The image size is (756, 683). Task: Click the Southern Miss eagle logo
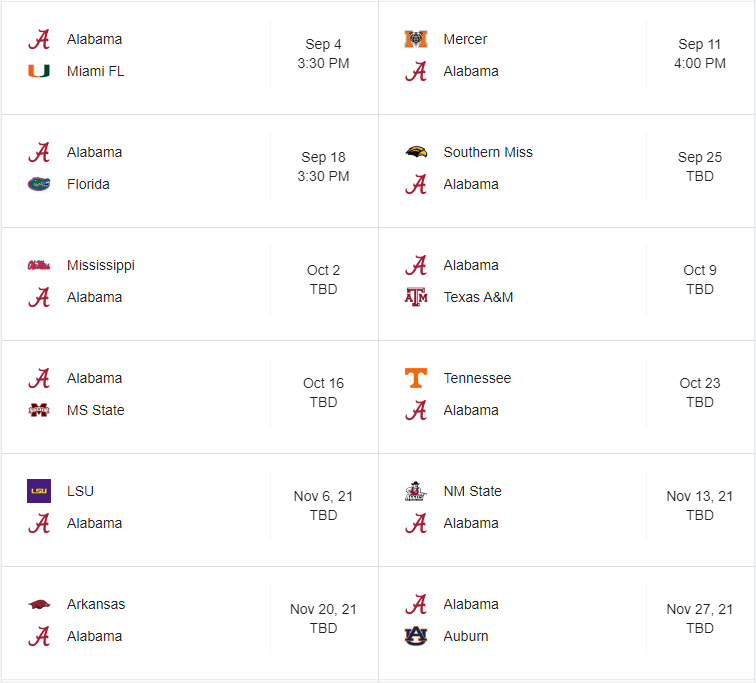pyautogui.click(x=416, y=152)
